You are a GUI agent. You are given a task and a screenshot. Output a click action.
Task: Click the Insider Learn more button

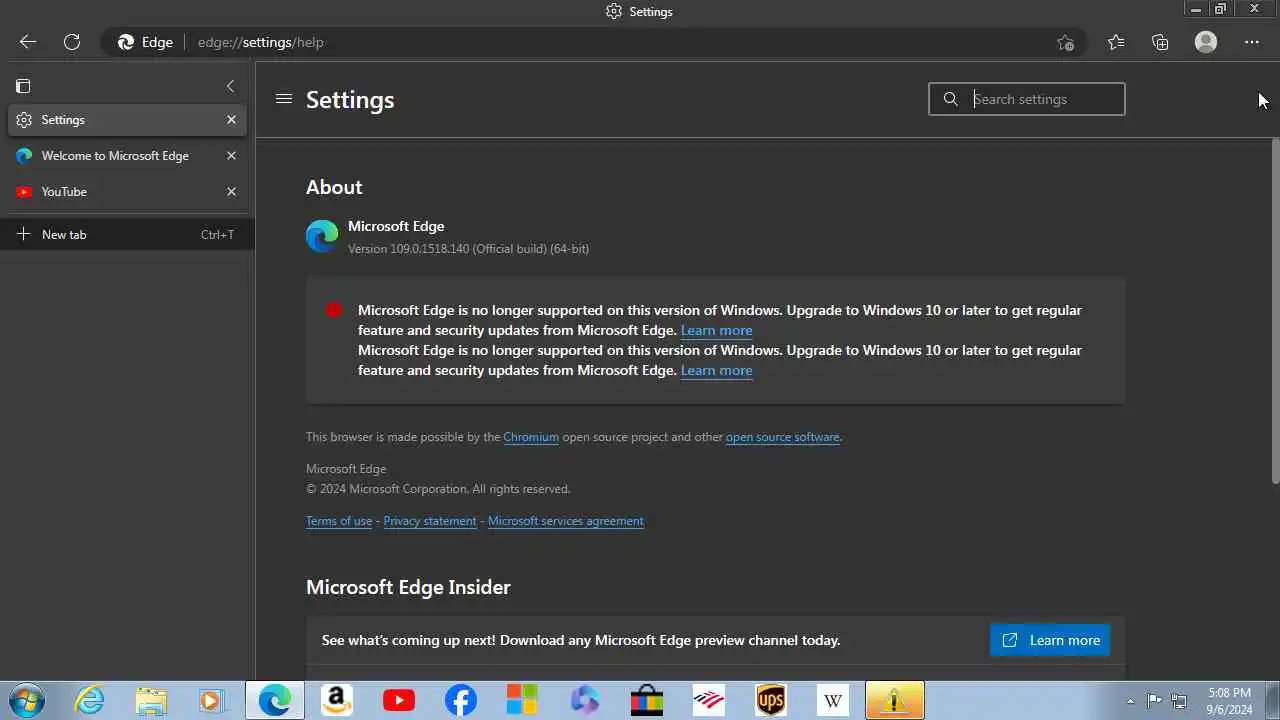tap(1050, 640)
